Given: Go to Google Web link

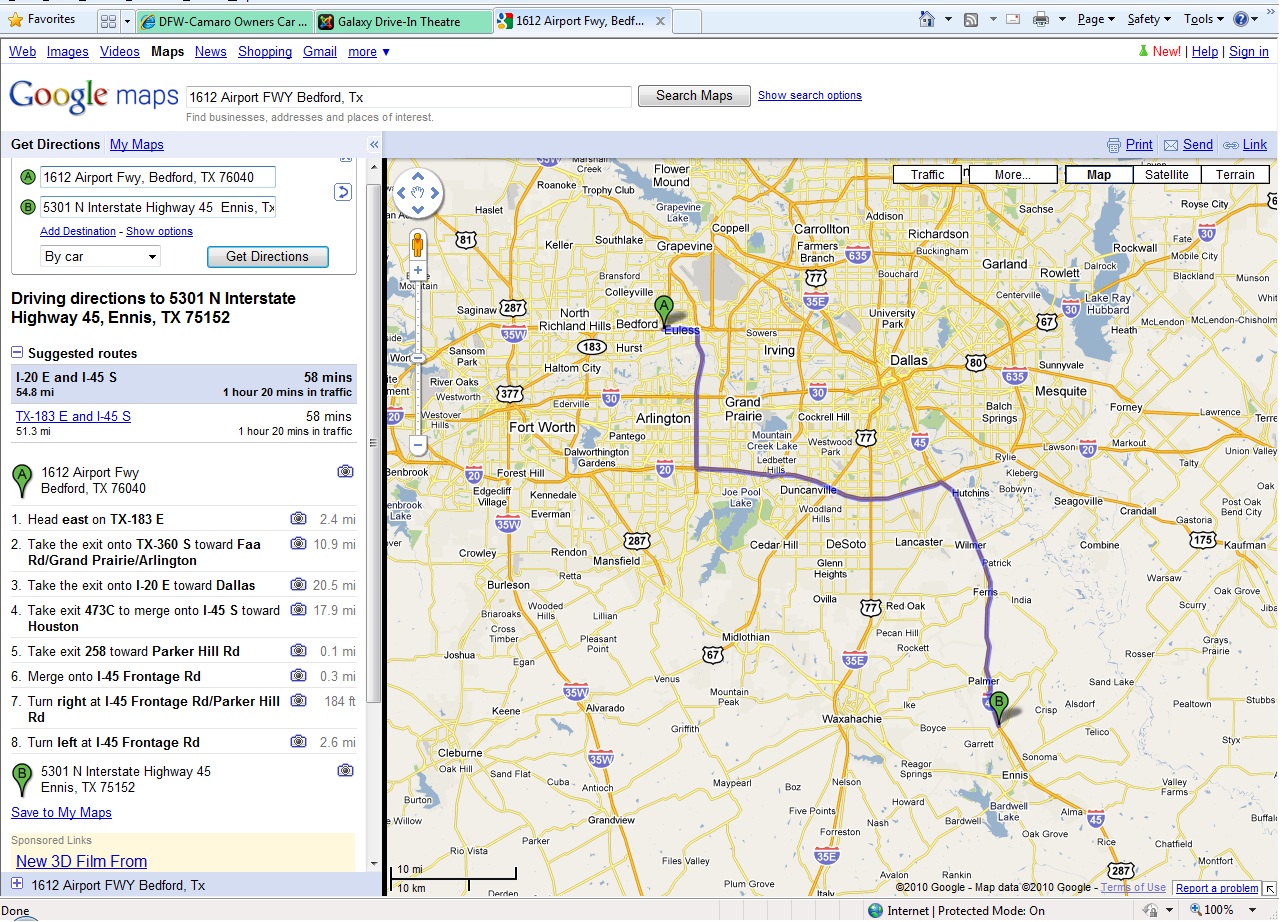Looking at the screenshot, I should click(22, 51).
